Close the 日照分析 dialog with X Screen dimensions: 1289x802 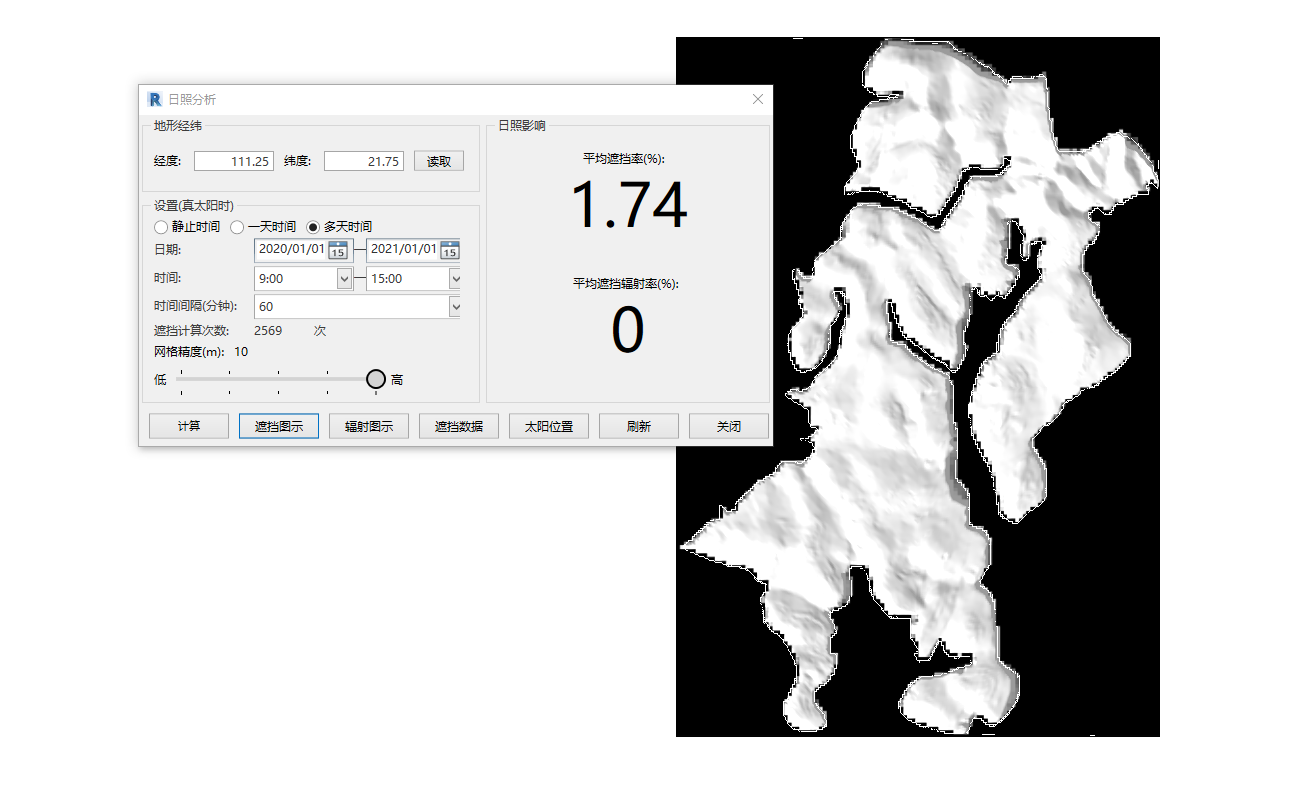click(758, 99)
